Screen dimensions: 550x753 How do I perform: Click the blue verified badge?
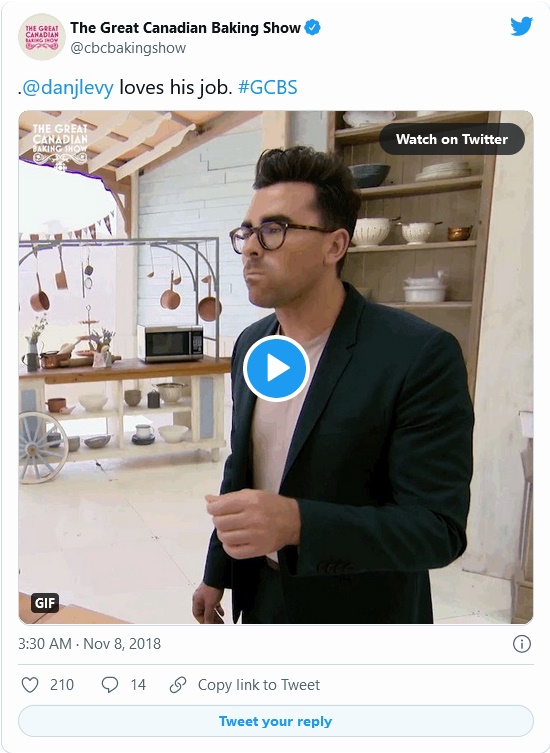313,27
